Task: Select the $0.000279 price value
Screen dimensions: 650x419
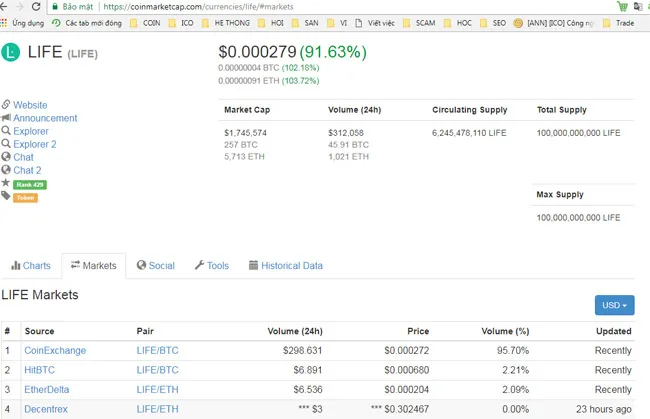Action: coord(257,52)
